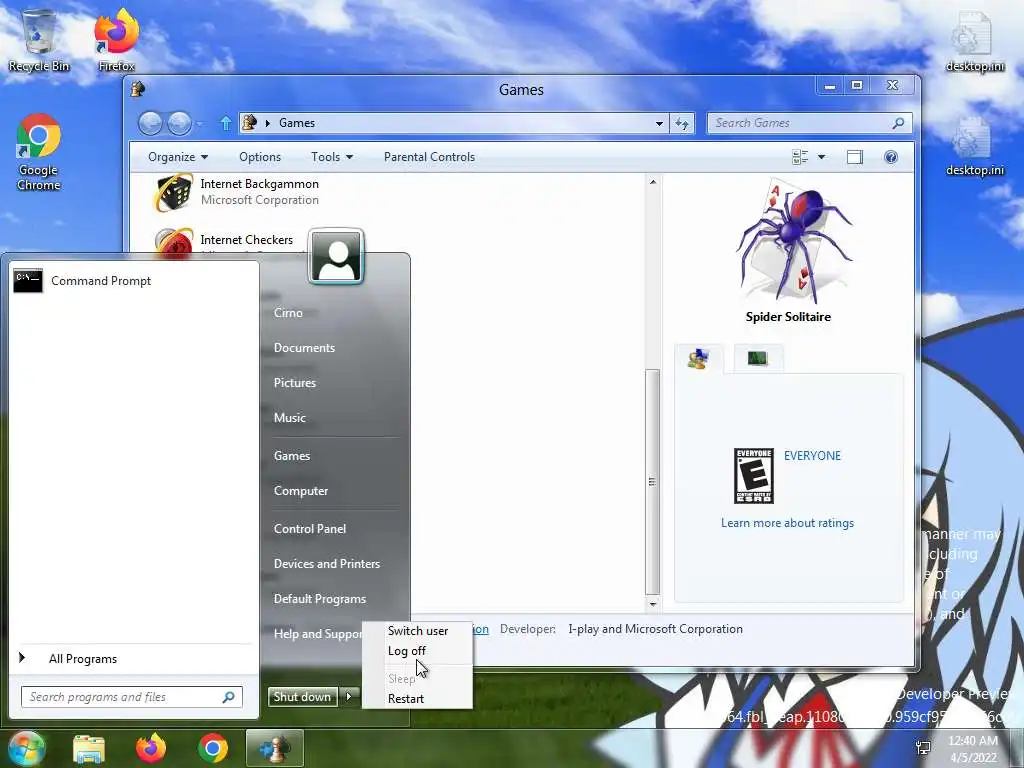Viewport: 1024px width, 768px height.
Task: Toggle the preview pane icon
Action: tap(854, 157)
